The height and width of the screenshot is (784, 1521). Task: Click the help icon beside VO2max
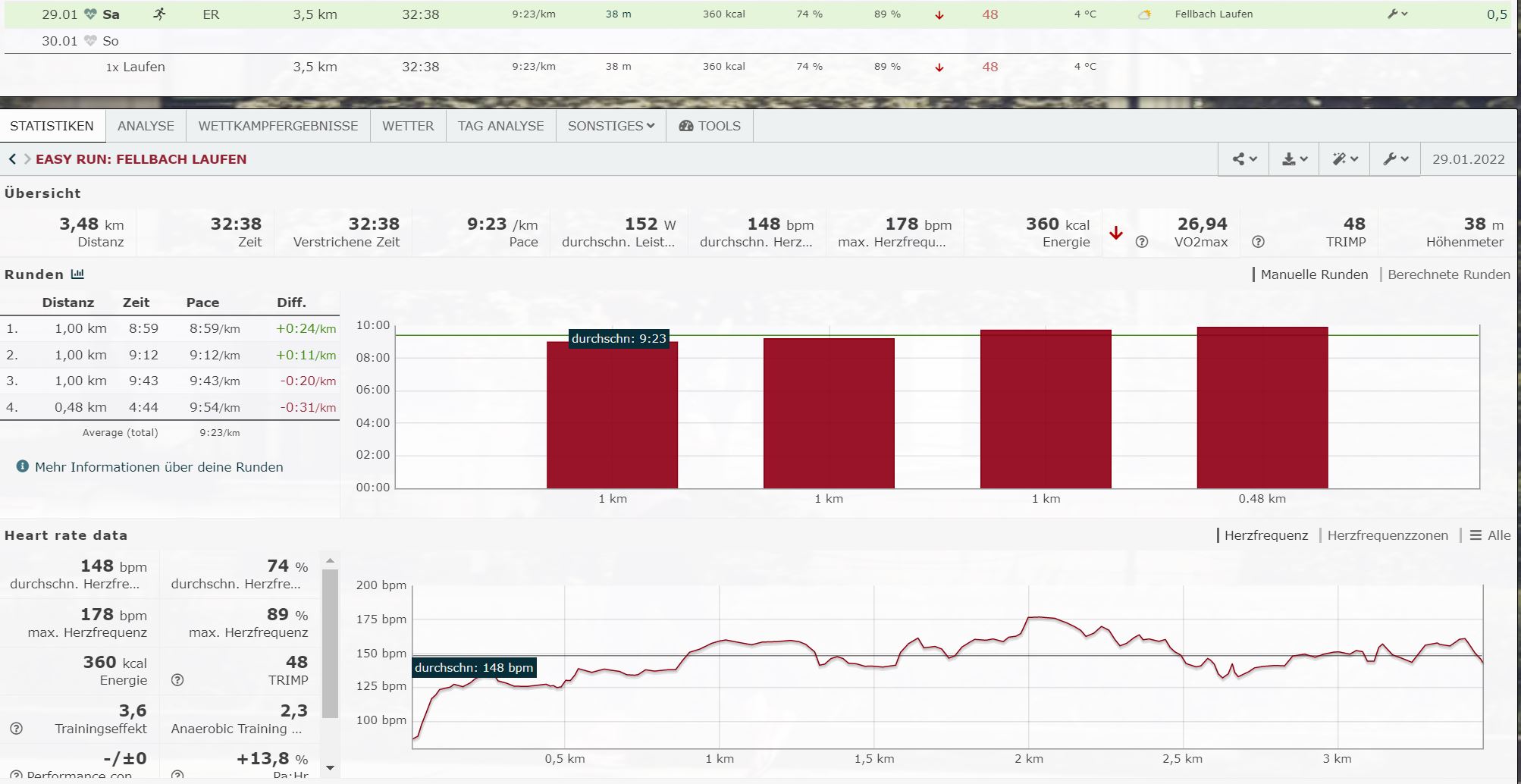point(1142,242)
